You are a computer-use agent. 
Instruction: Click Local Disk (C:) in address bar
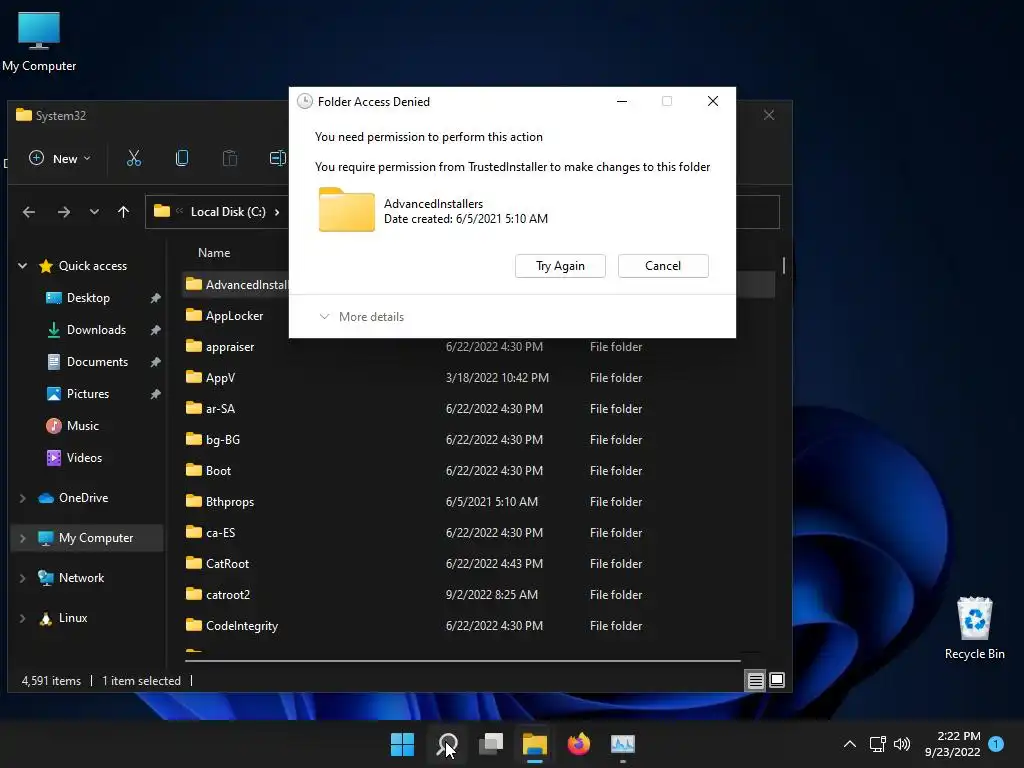point(228,212)
